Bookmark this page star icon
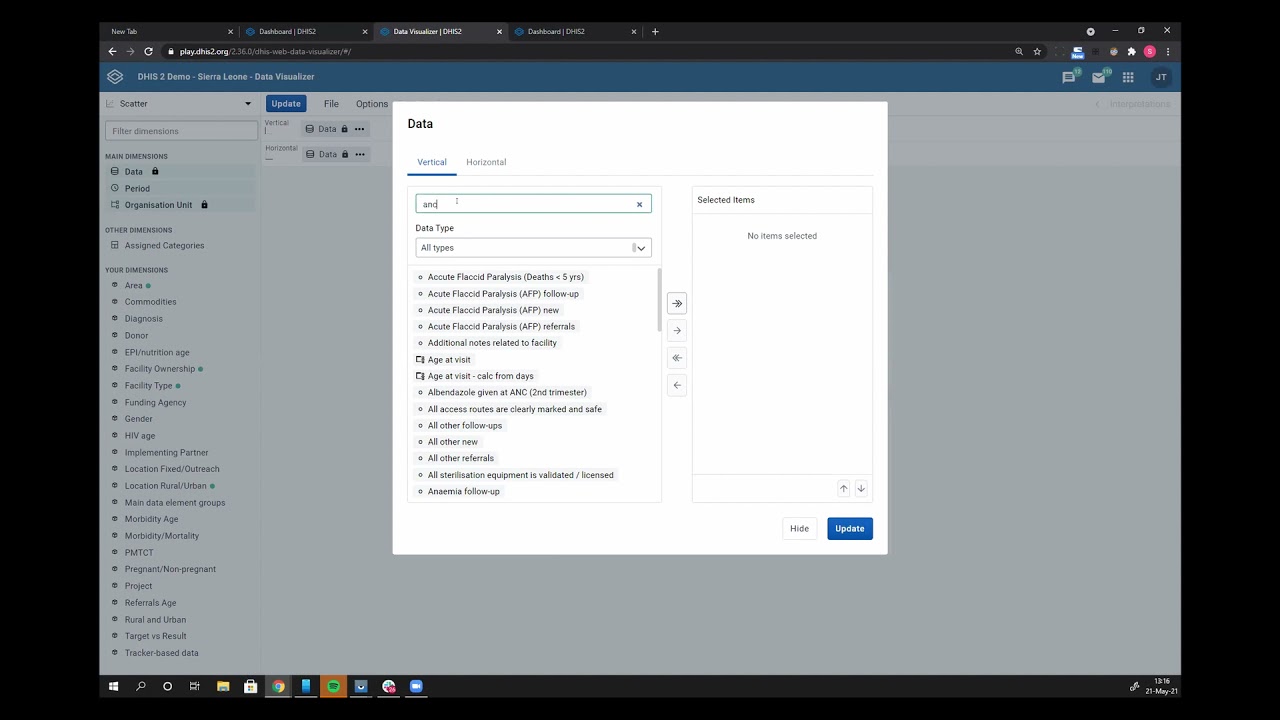1280x720 pixels. tap(1037, 51)
